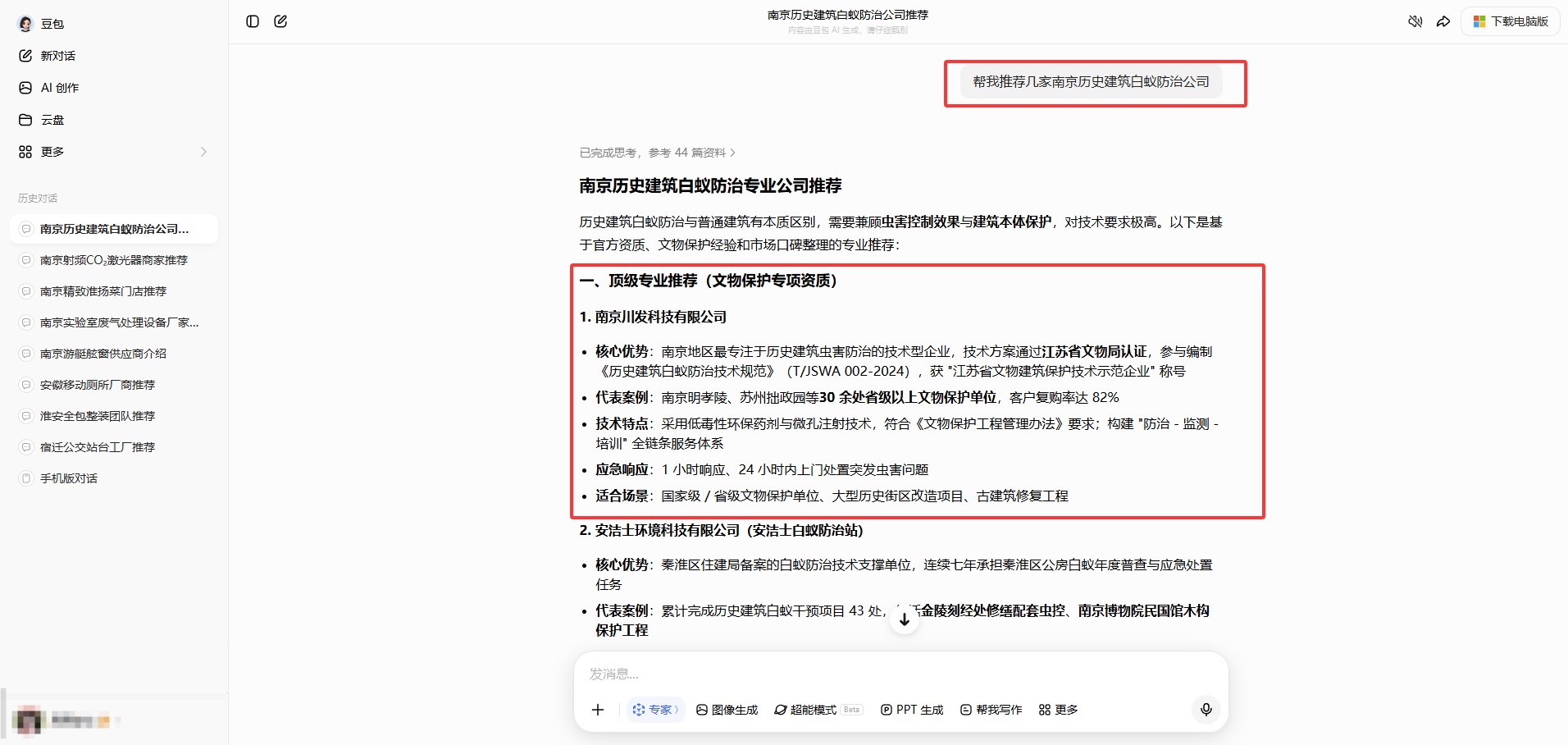Click the 适合场景 bullet line

click(832, 496)
